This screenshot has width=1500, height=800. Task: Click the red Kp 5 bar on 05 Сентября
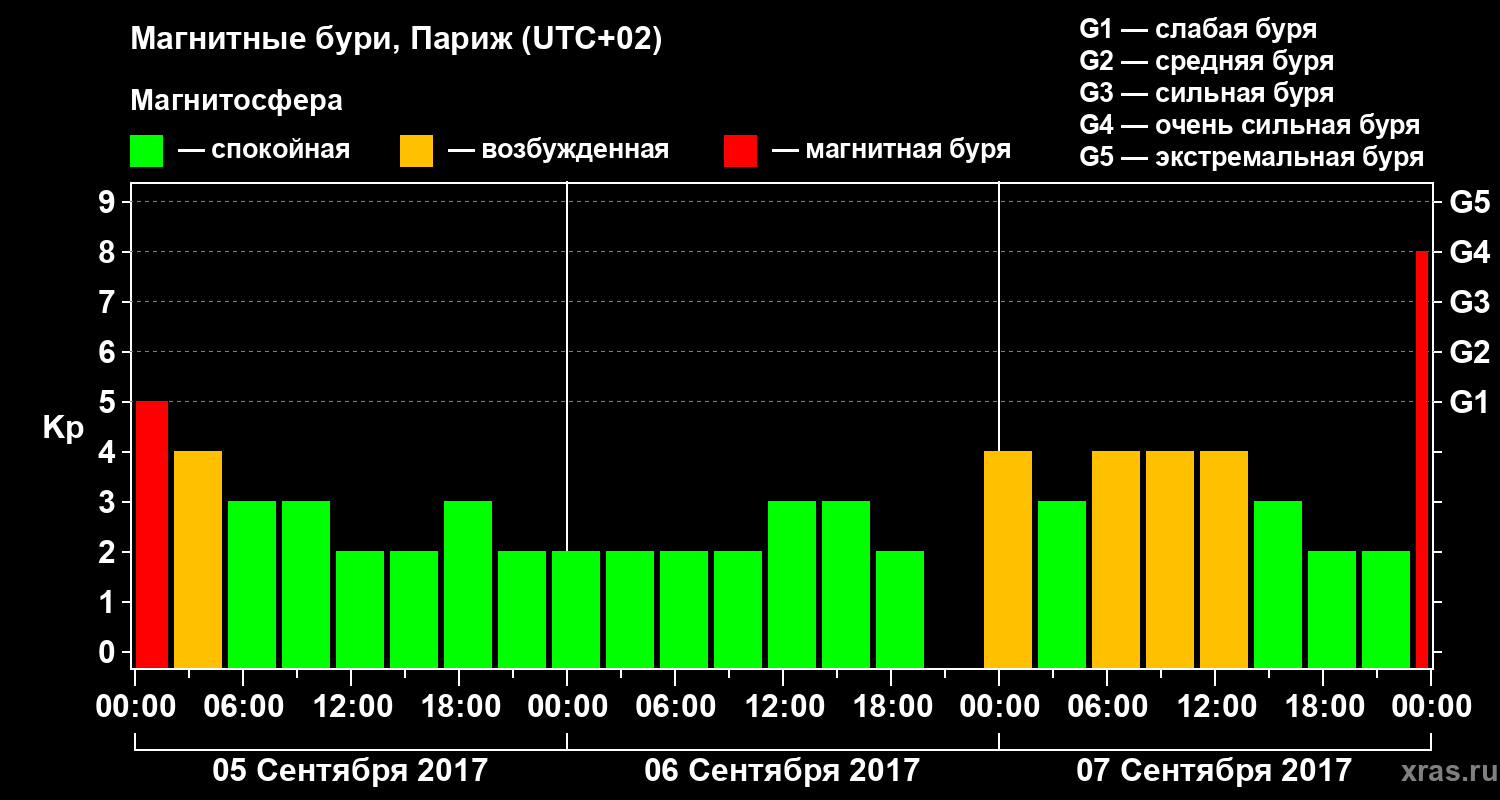pyautogui.click(x=152, y=535)
